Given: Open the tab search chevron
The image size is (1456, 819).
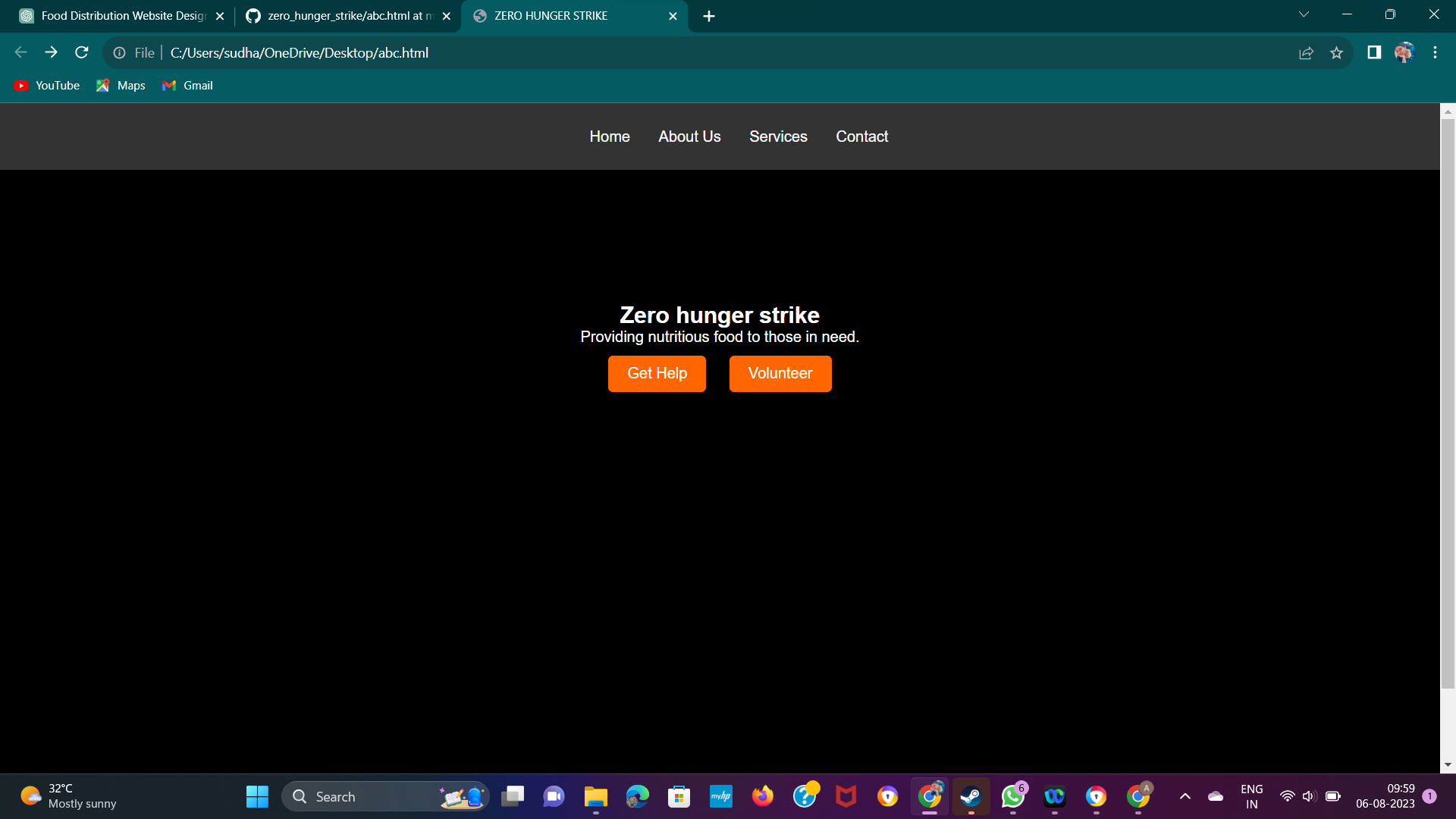Looking at the screenshot, I should (1303, 14).
